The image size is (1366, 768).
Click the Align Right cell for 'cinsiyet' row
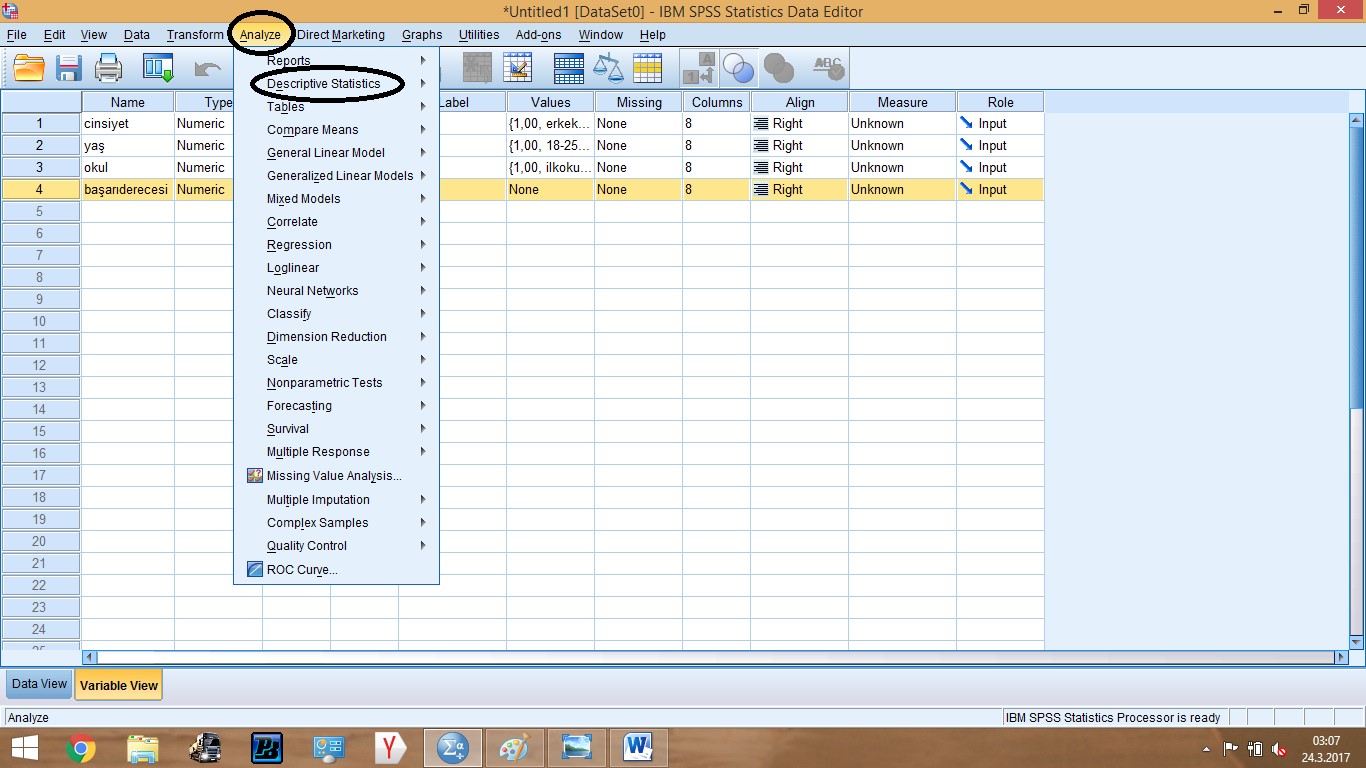point(799,124)
